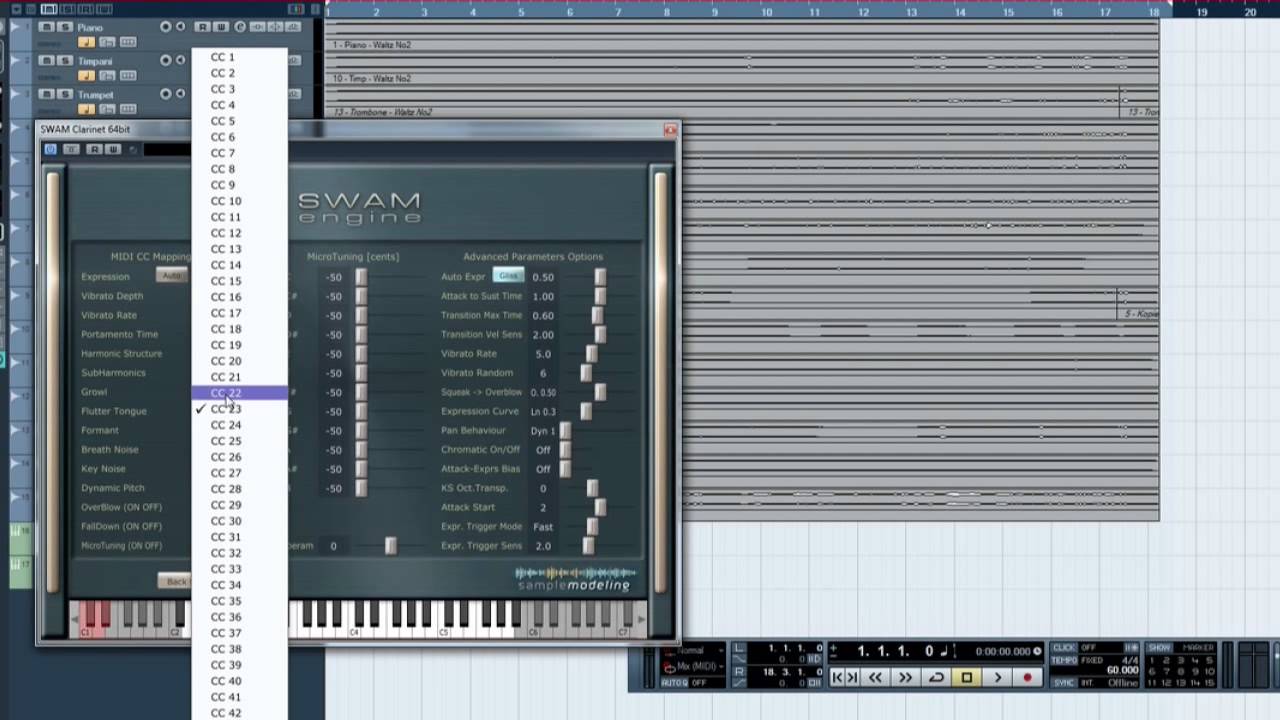Choose CC 11 in the CC menu
Image resolution: width=1280 pixels, height=720 pixels.
point(239,217)
